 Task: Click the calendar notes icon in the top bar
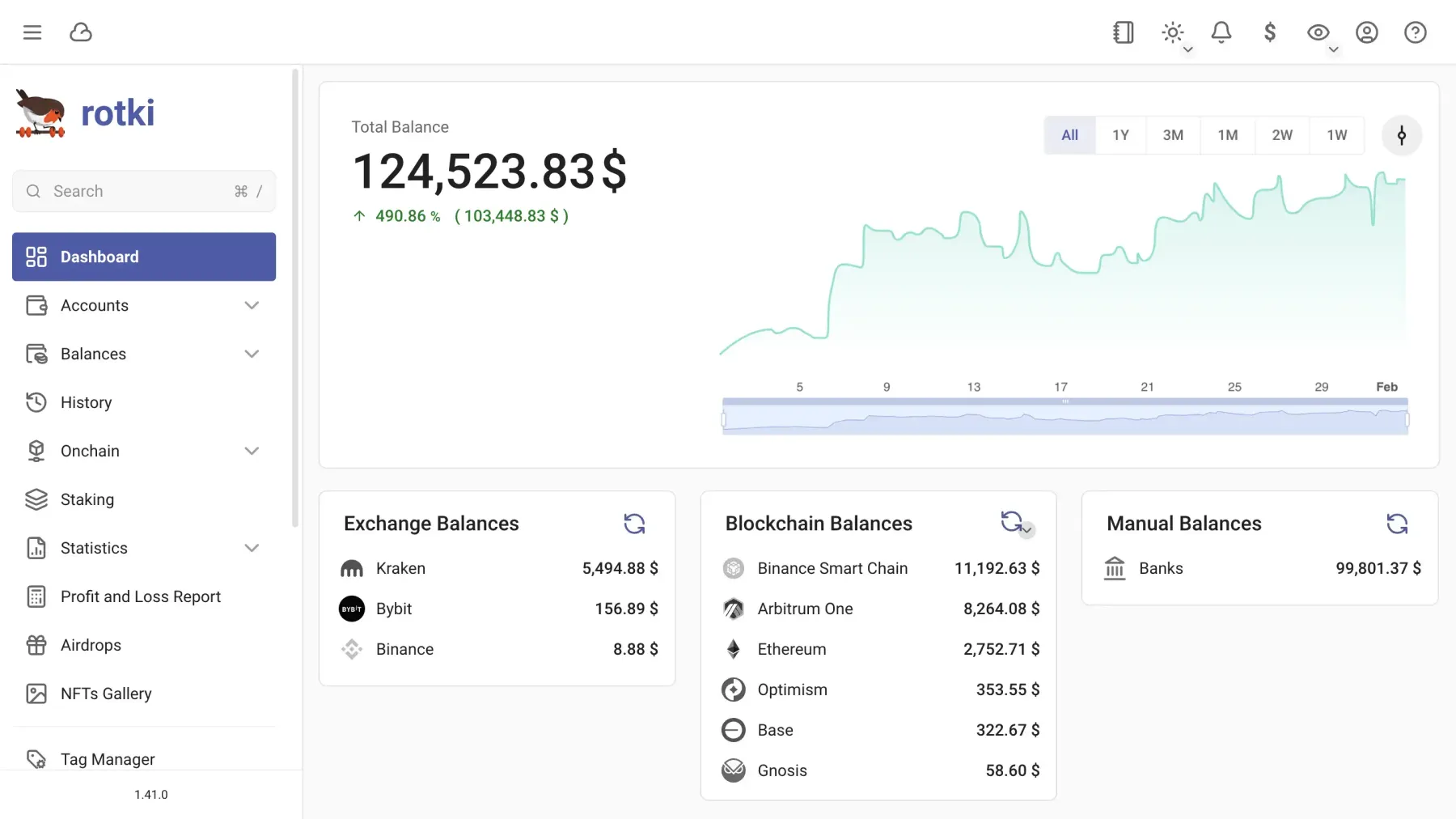(1123, 32)
